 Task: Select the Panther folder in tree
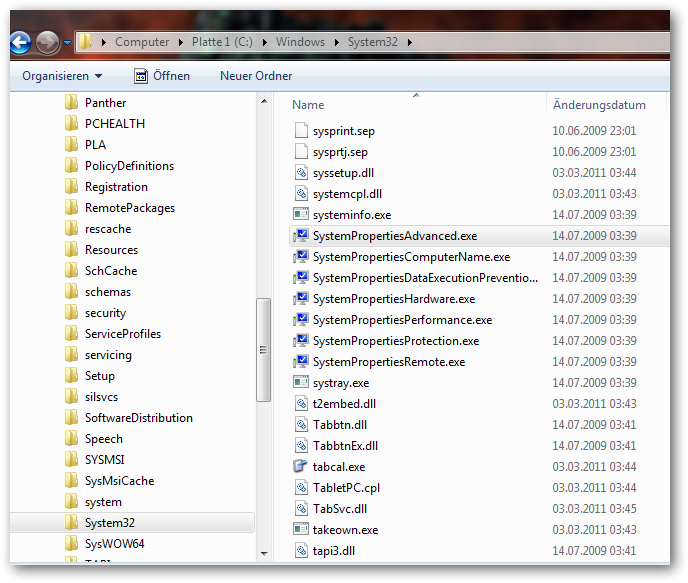click(x=105, y=103)
